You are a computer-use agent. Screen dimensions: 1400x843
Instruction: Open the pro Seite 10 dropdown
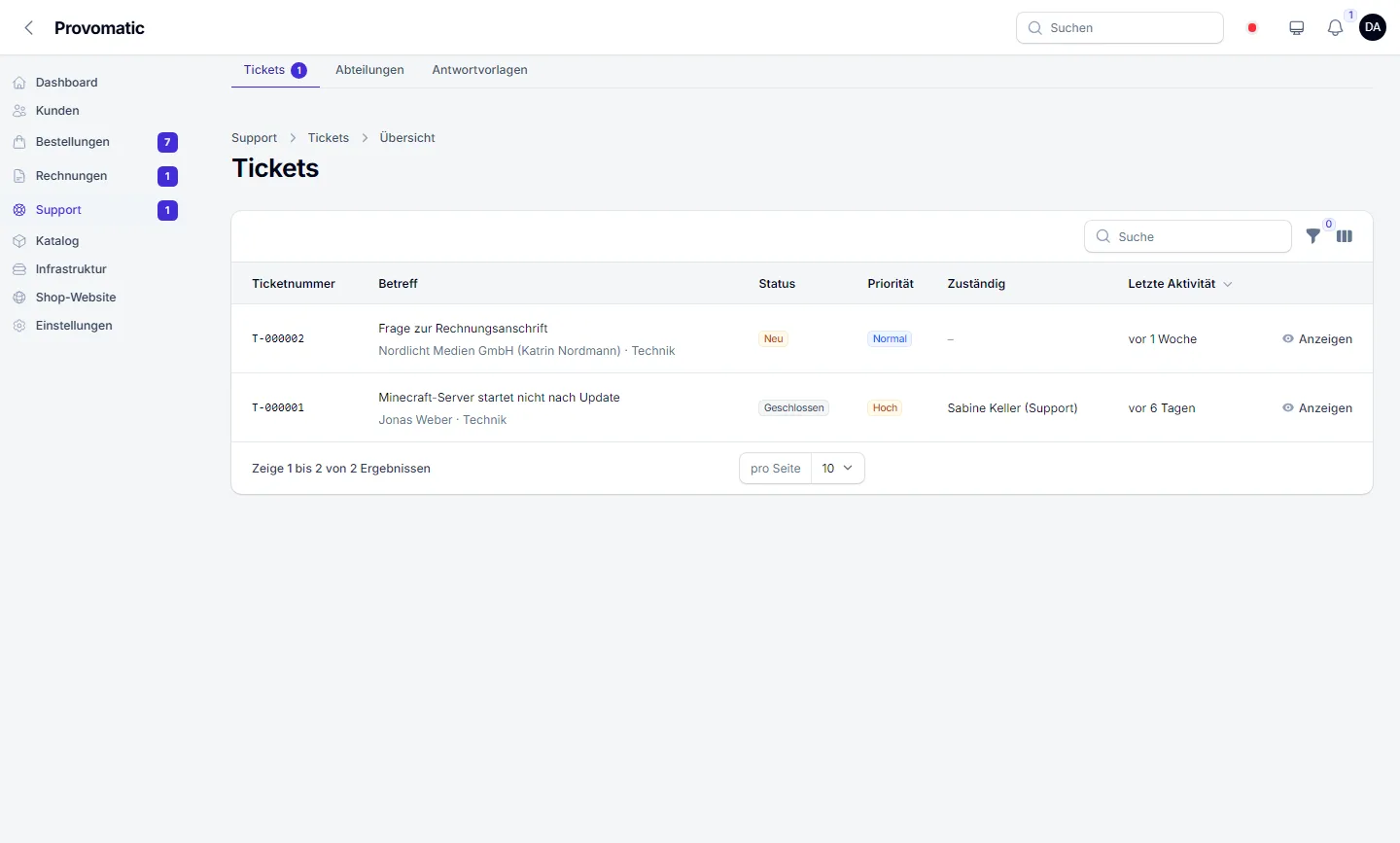tap(837, 469)
